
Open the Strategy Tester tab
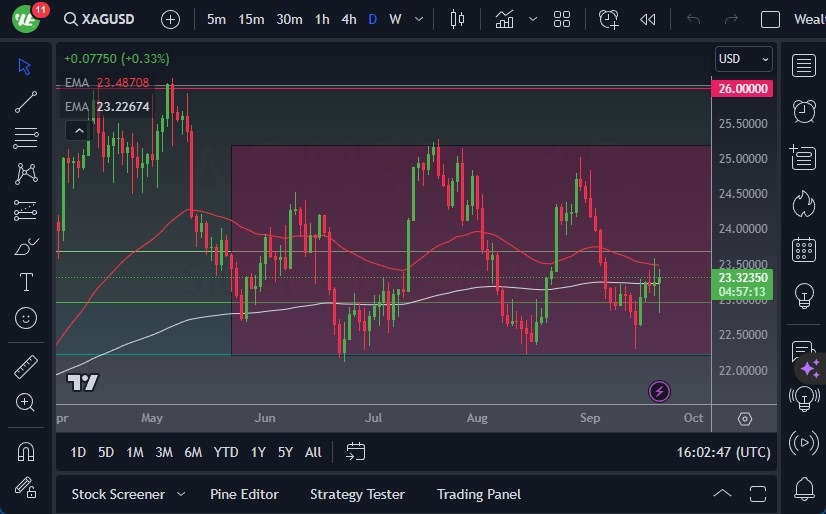click(x=357, y=494)
